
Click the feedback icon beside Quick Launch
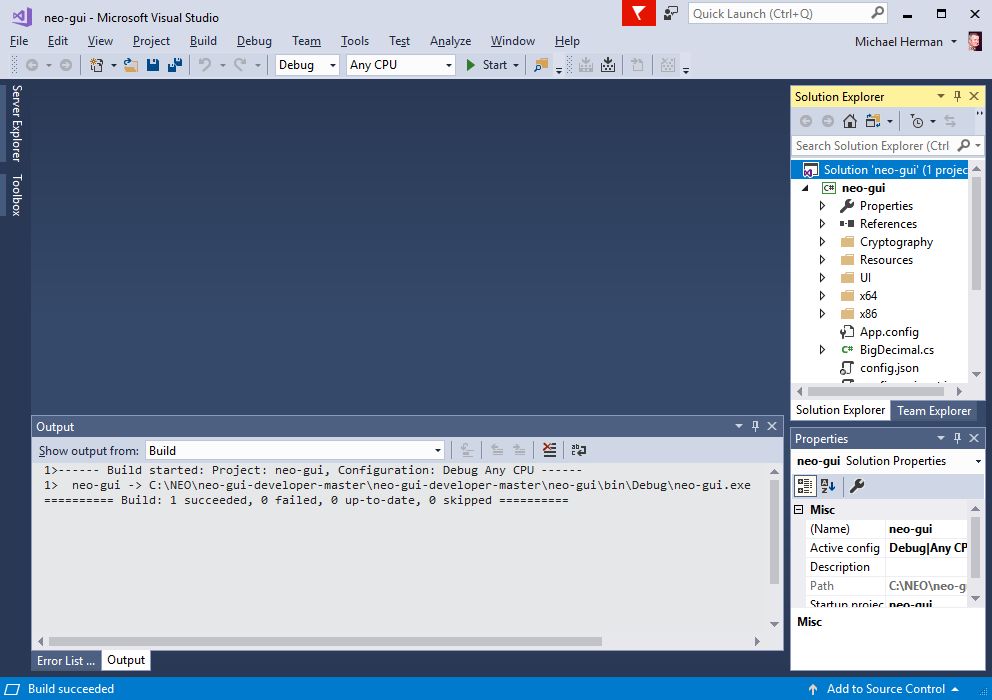point(671,13)
